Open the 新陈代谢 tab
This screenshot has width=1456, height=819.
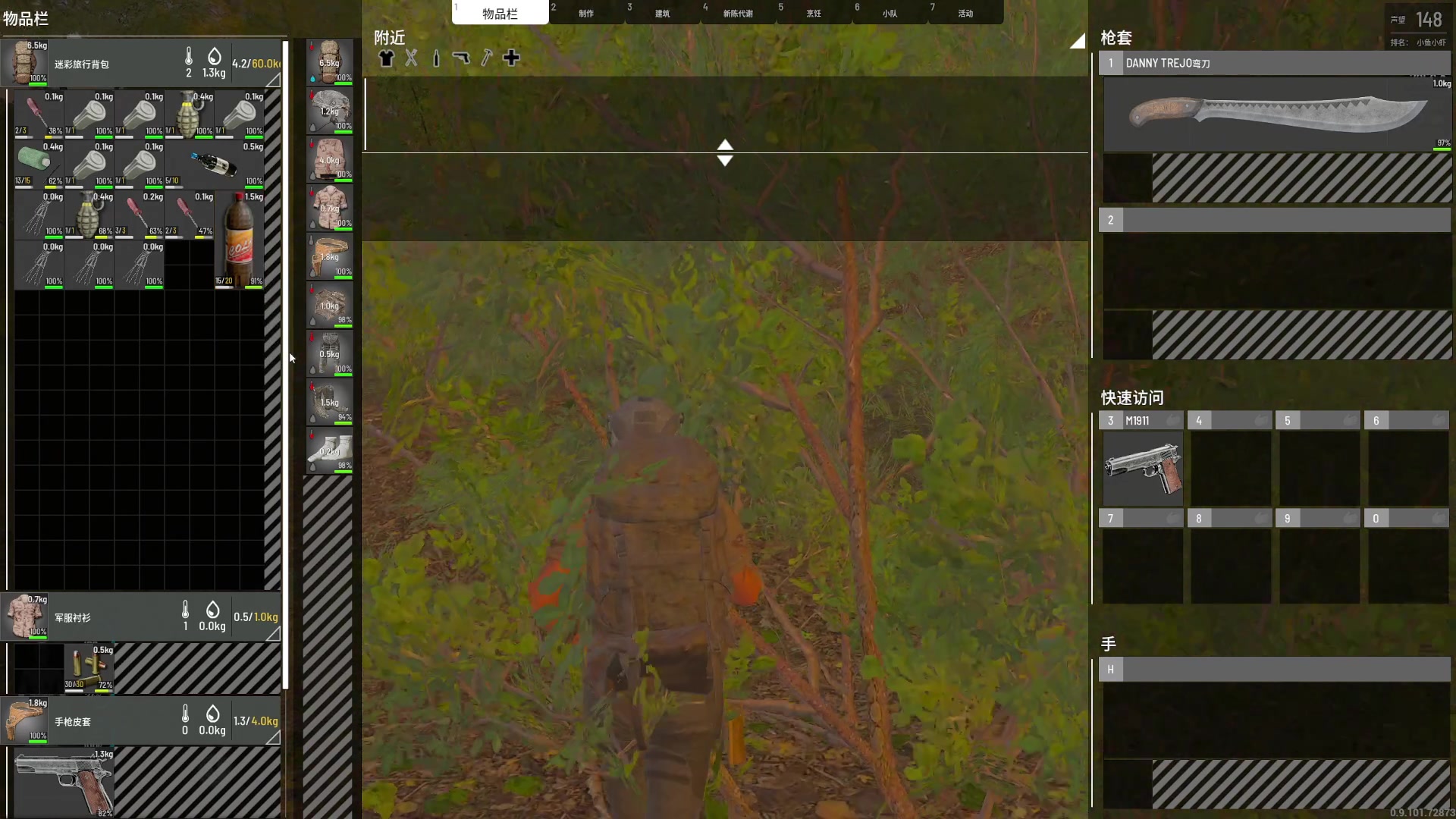pyautogui.click(x=738, y=13)
